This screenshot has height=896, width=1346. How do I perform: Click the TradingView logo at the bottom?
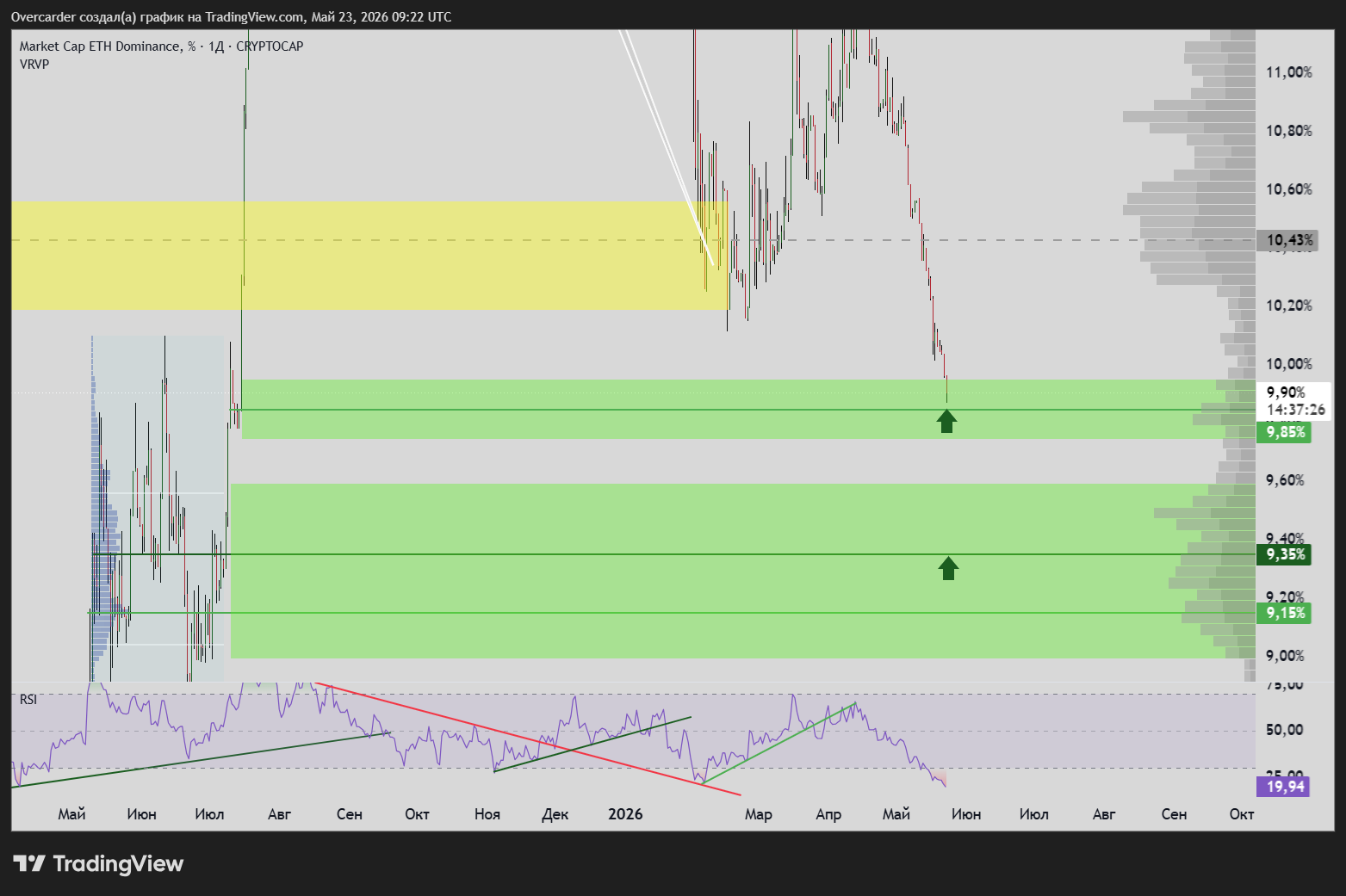[x=98, y=863]
